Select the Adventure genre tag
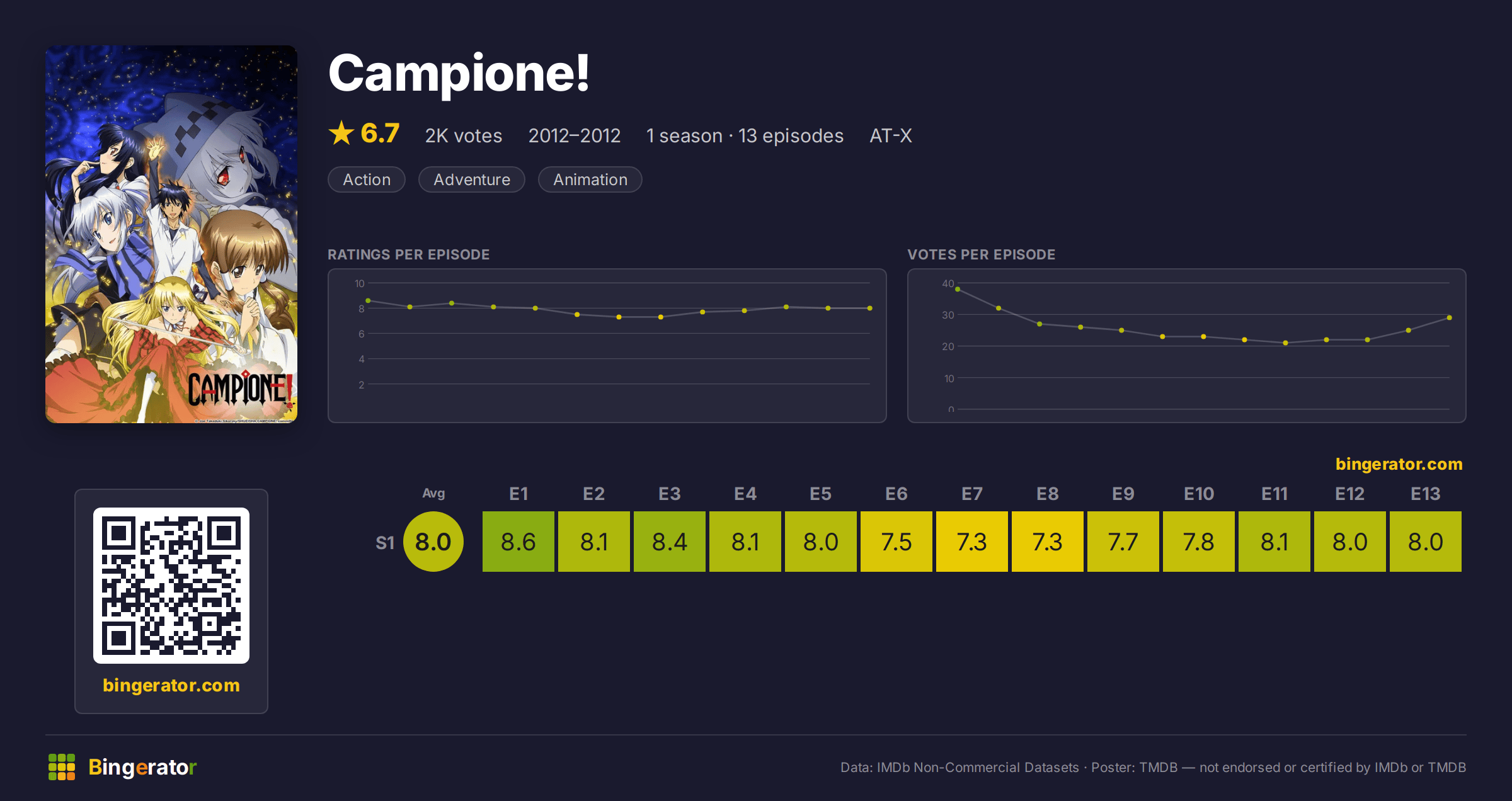Image resolution: width=1512 pixels, height=801 pixels. tap(472, 179)
